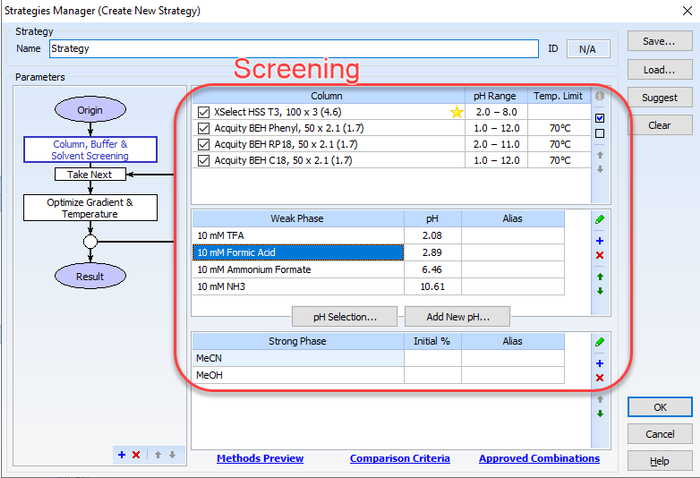The width and height of the screenshot is (700, 478).
Task: Click the favorite star on XSelect HSS T3
Action: [x=456, y=112]
